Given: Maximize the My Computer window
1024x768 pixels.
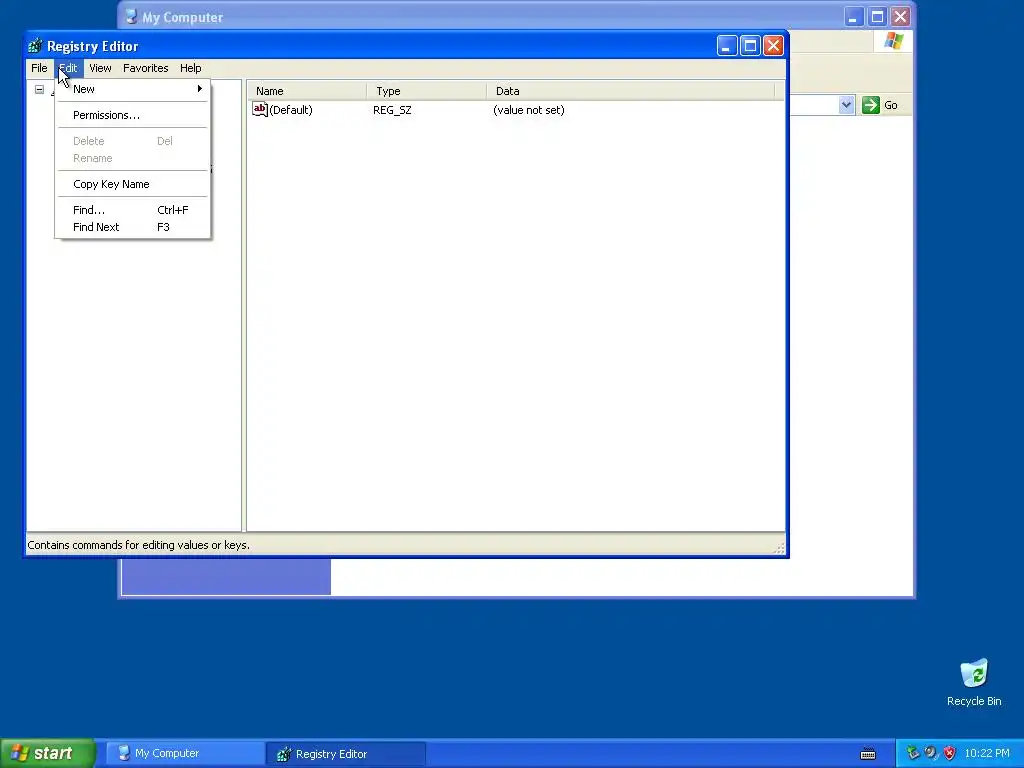Looking at the screenshot, I should (877, 17).
